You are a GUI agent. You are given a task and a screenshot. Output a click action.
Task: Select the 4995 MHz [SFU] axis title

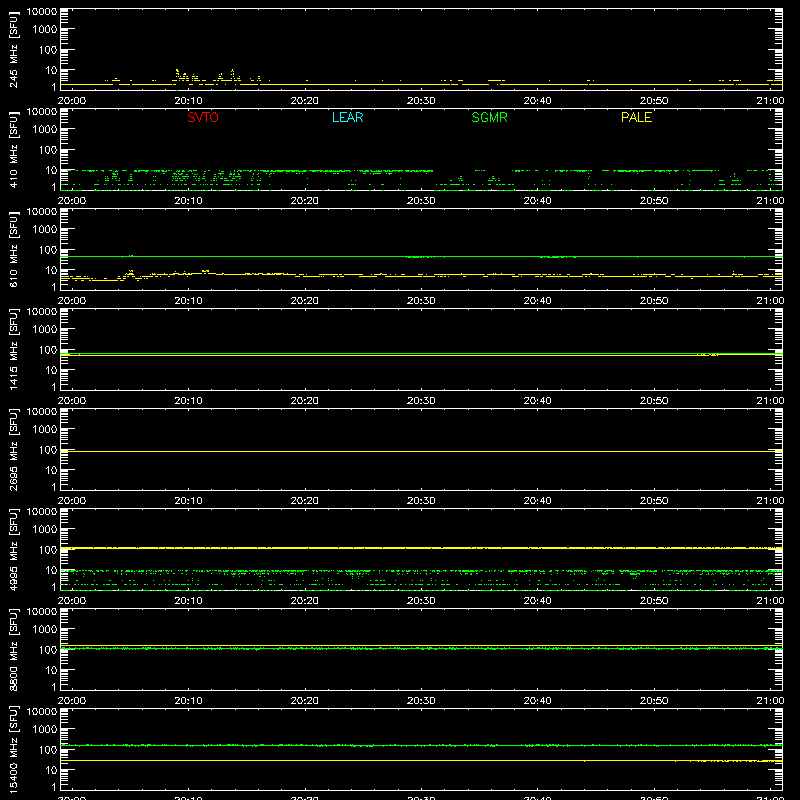tap(13, 549)
